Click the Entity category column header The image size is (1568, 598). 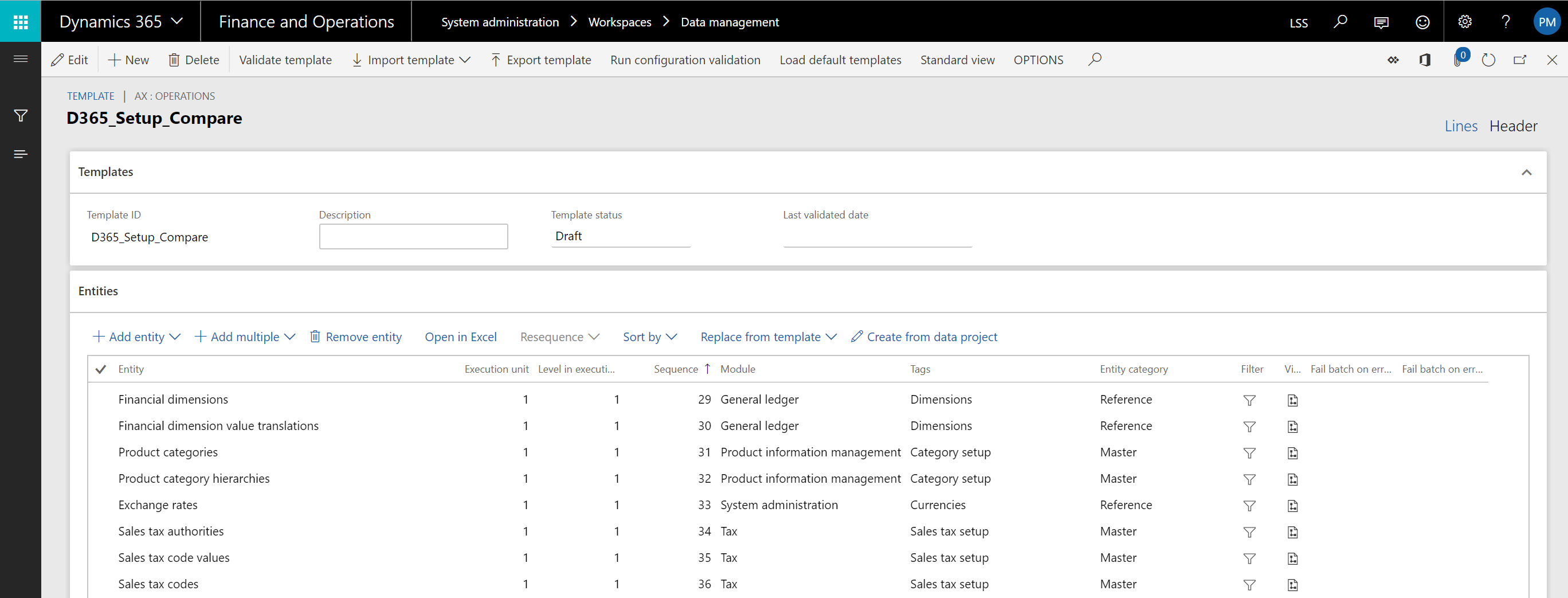1134,369
